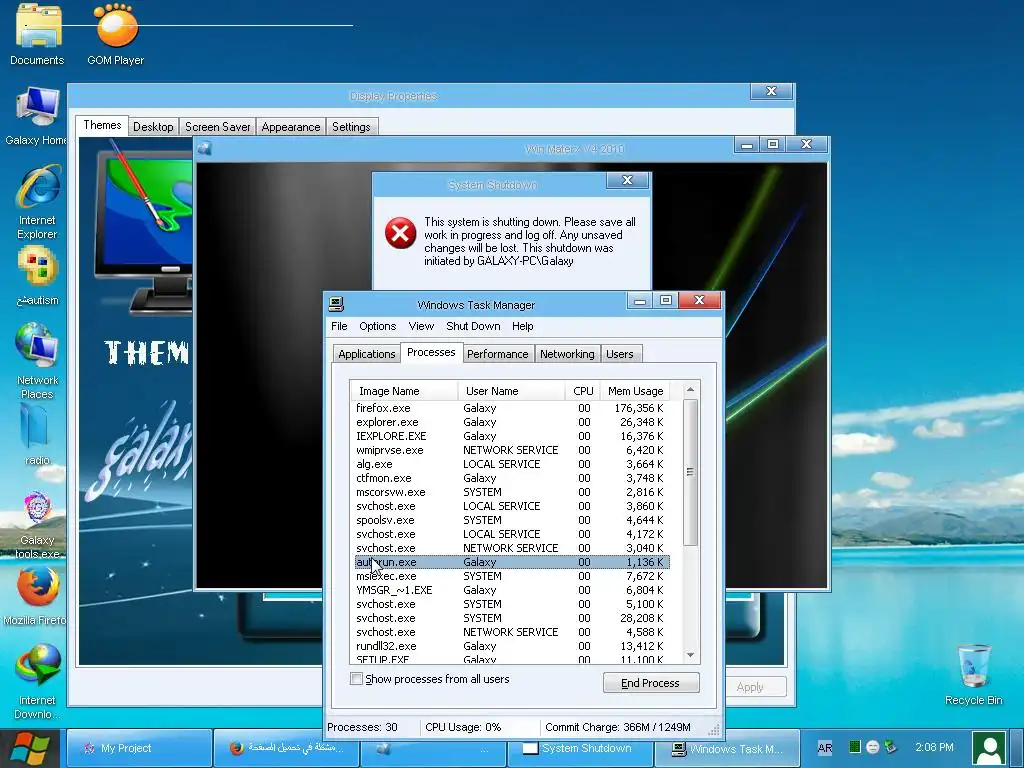Screen dimensions: 1024x768
Task: Select the IEXPLORE.EXE process row
Action: pyautogui.click(x=511, y=436)
